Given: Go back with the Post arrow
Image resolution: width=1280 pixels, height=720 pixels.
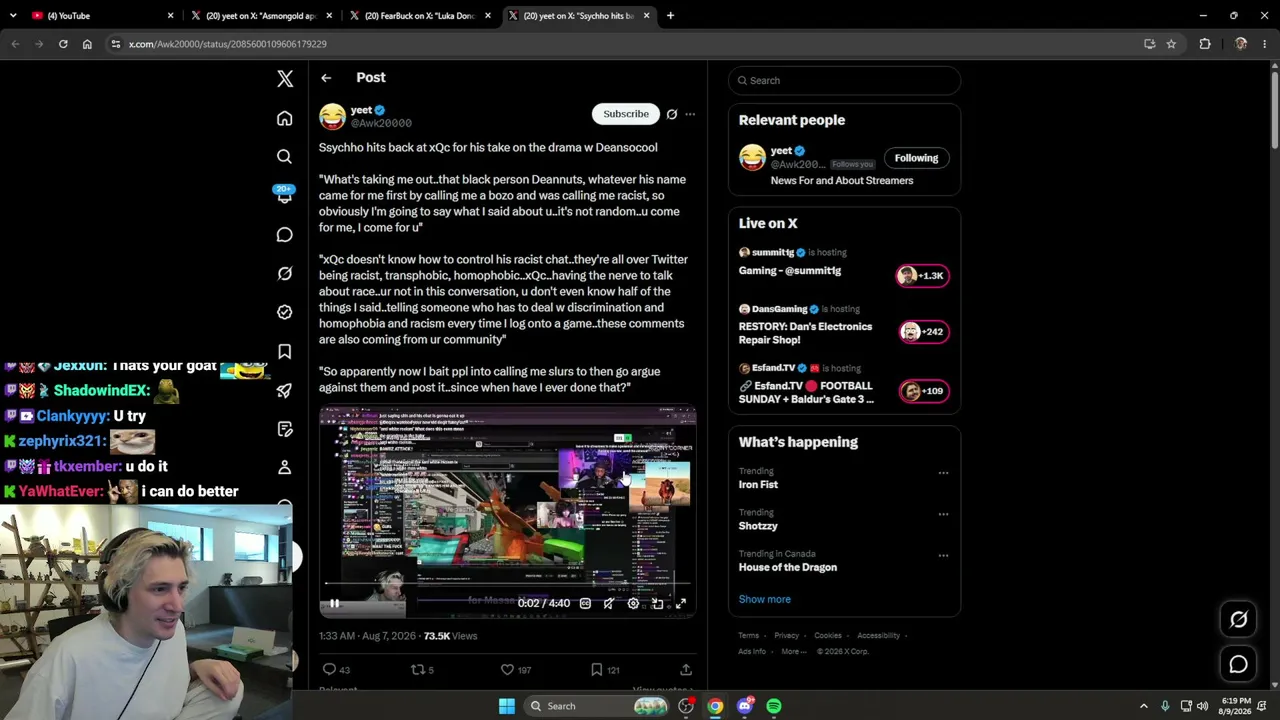Looking at the screenshot, I should click(x=326, y=78).
